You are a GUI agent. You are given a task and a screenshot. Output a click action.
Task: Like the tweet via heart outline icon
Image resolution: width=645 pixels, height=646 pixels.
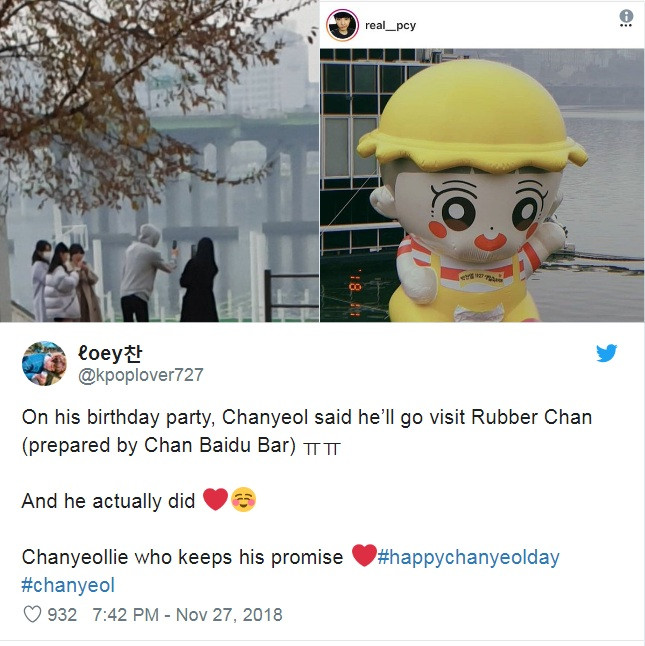click(32, 614)
